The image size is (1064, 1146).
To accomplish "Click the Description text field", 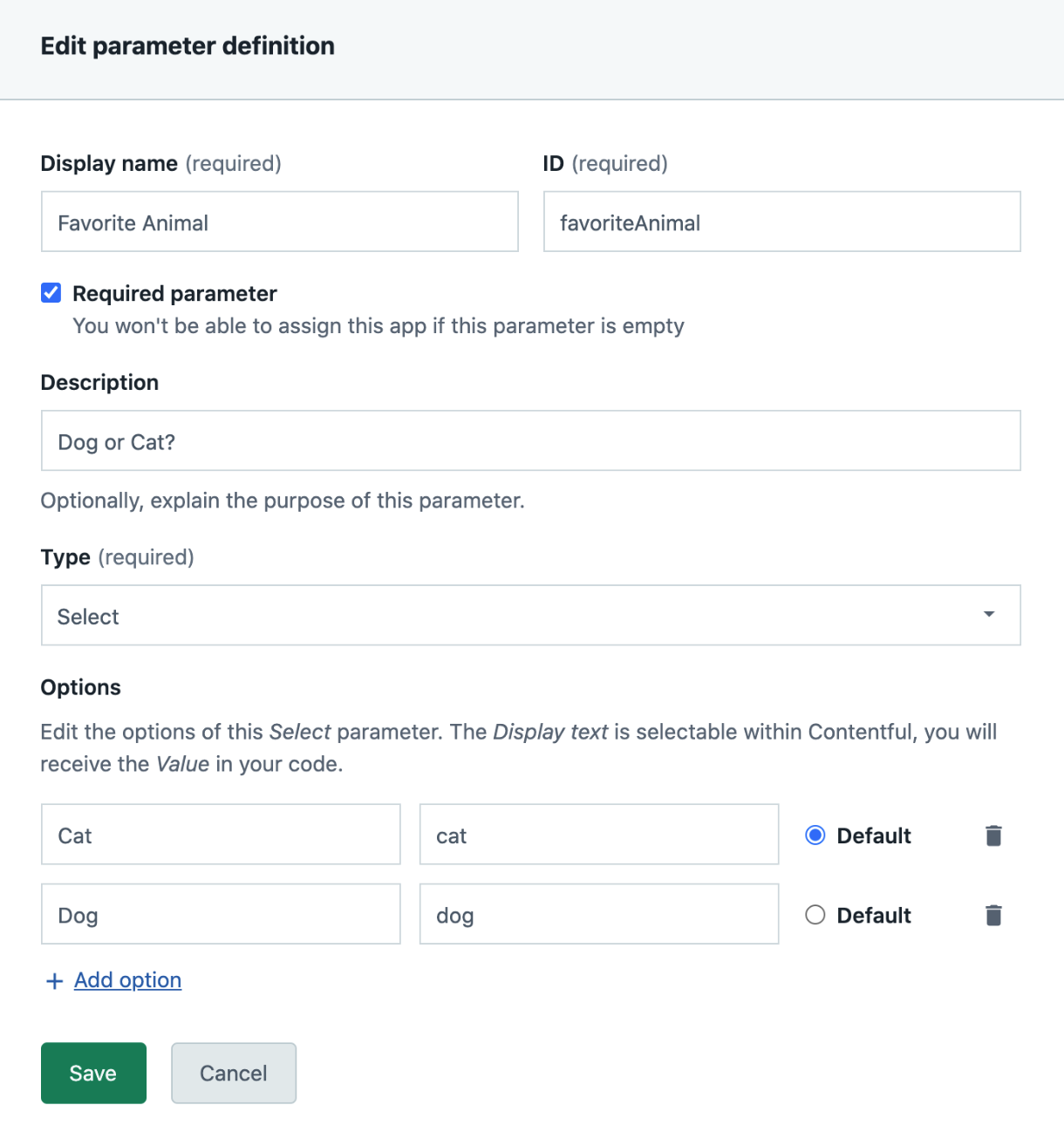I will pos(530,441).
